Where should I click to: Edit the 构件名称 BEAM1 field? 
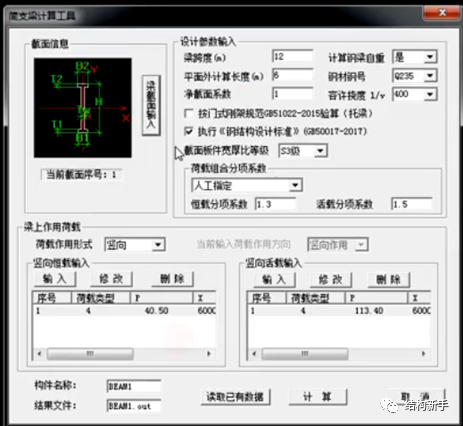pos(134,386)
